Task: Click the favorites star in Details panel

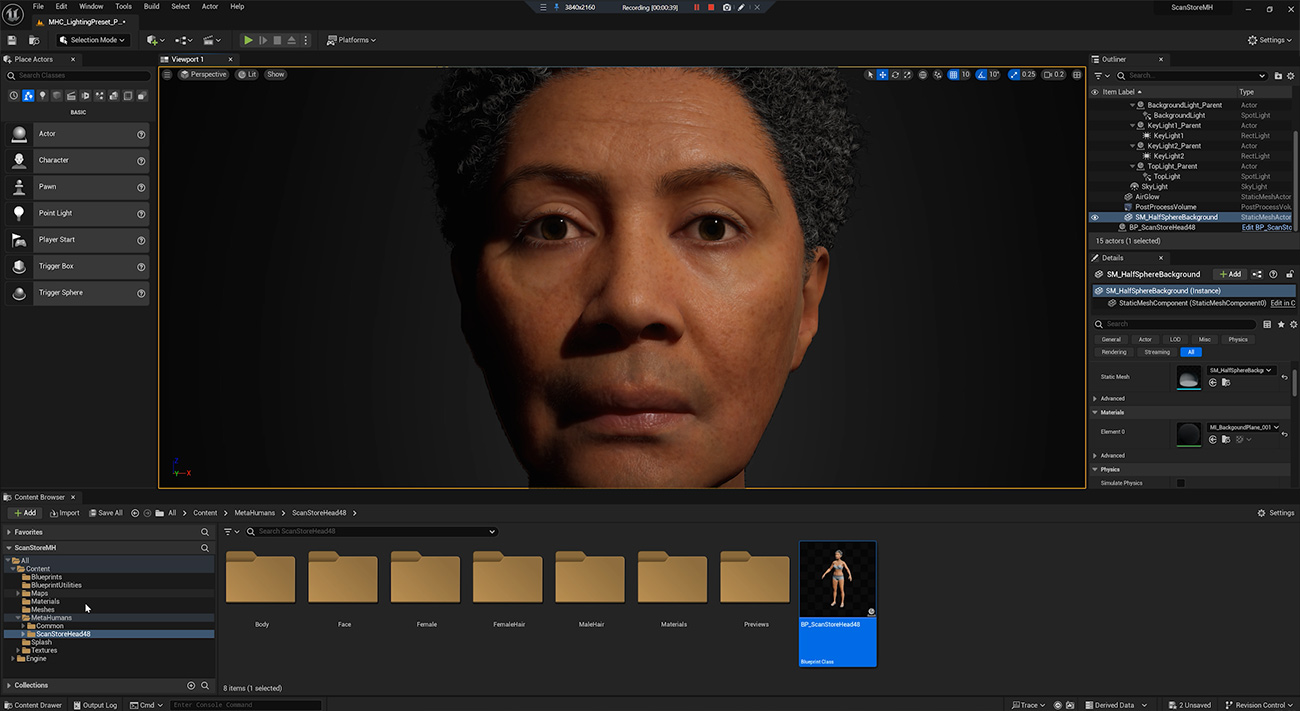Action: click(x=1281, y=324)
